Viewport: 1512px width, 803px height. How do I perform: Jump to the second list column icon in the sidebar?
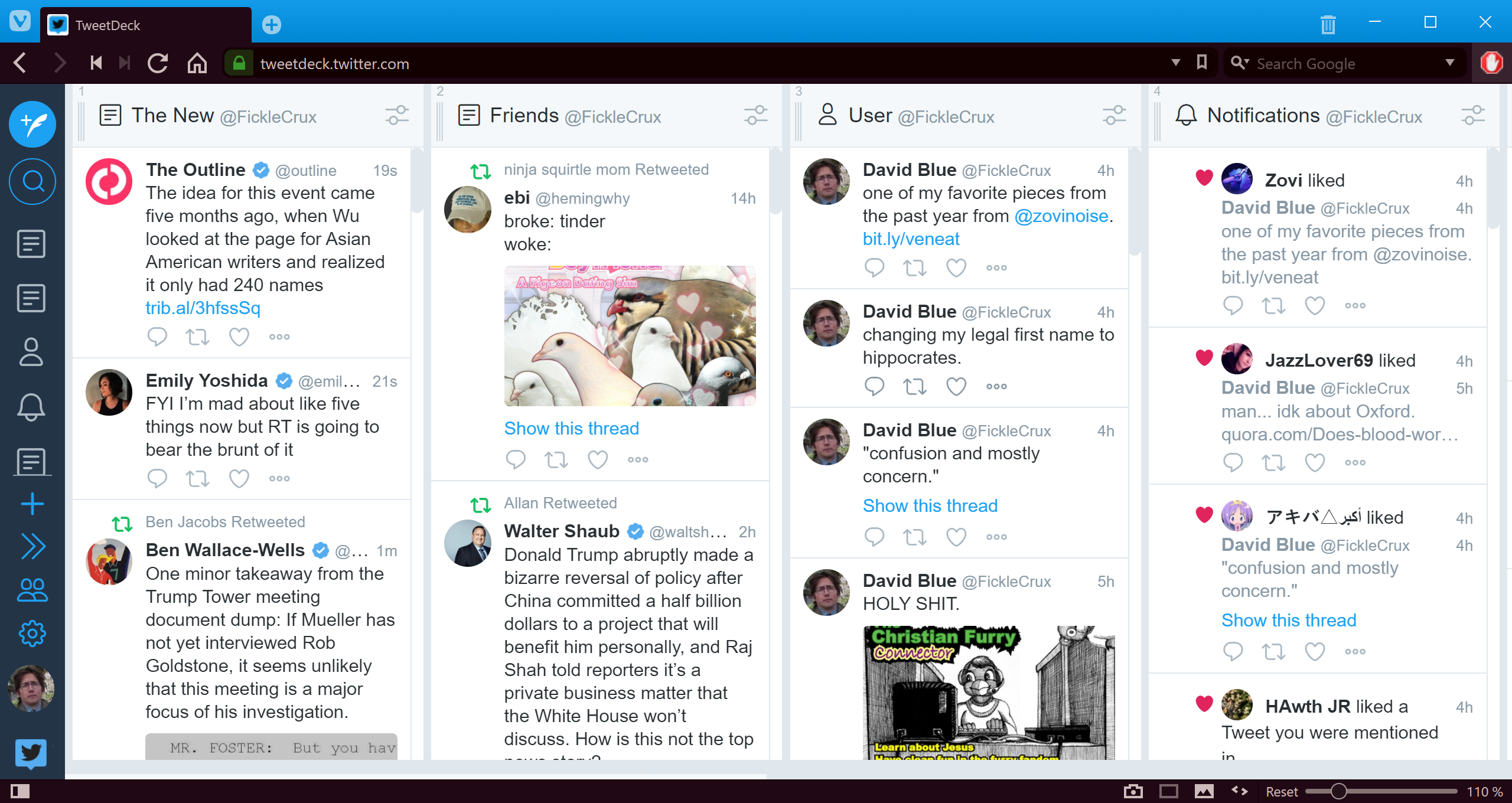click(x=31, y=298)
